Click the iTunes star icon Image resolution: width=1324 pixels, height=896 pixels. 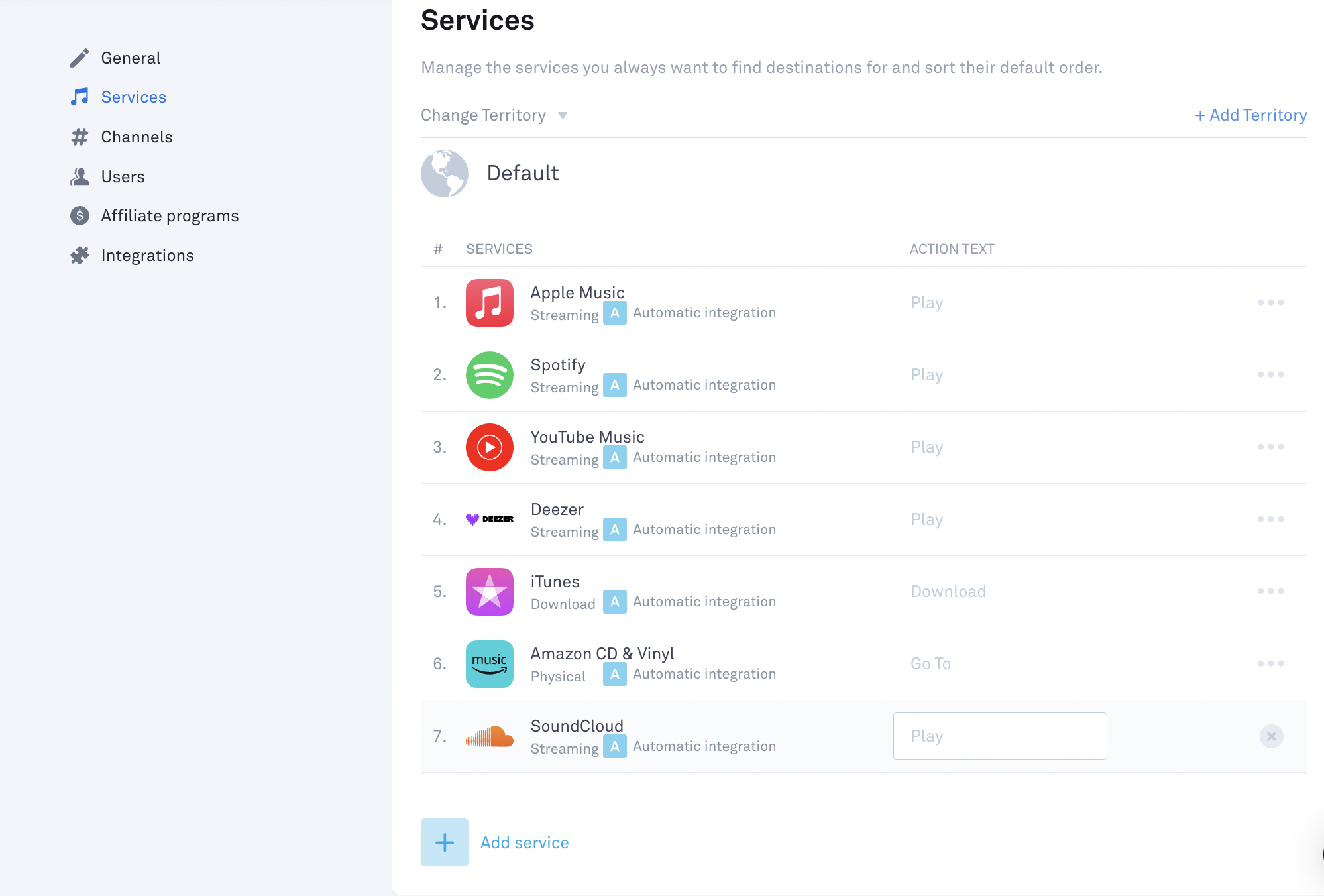[489, 592]
